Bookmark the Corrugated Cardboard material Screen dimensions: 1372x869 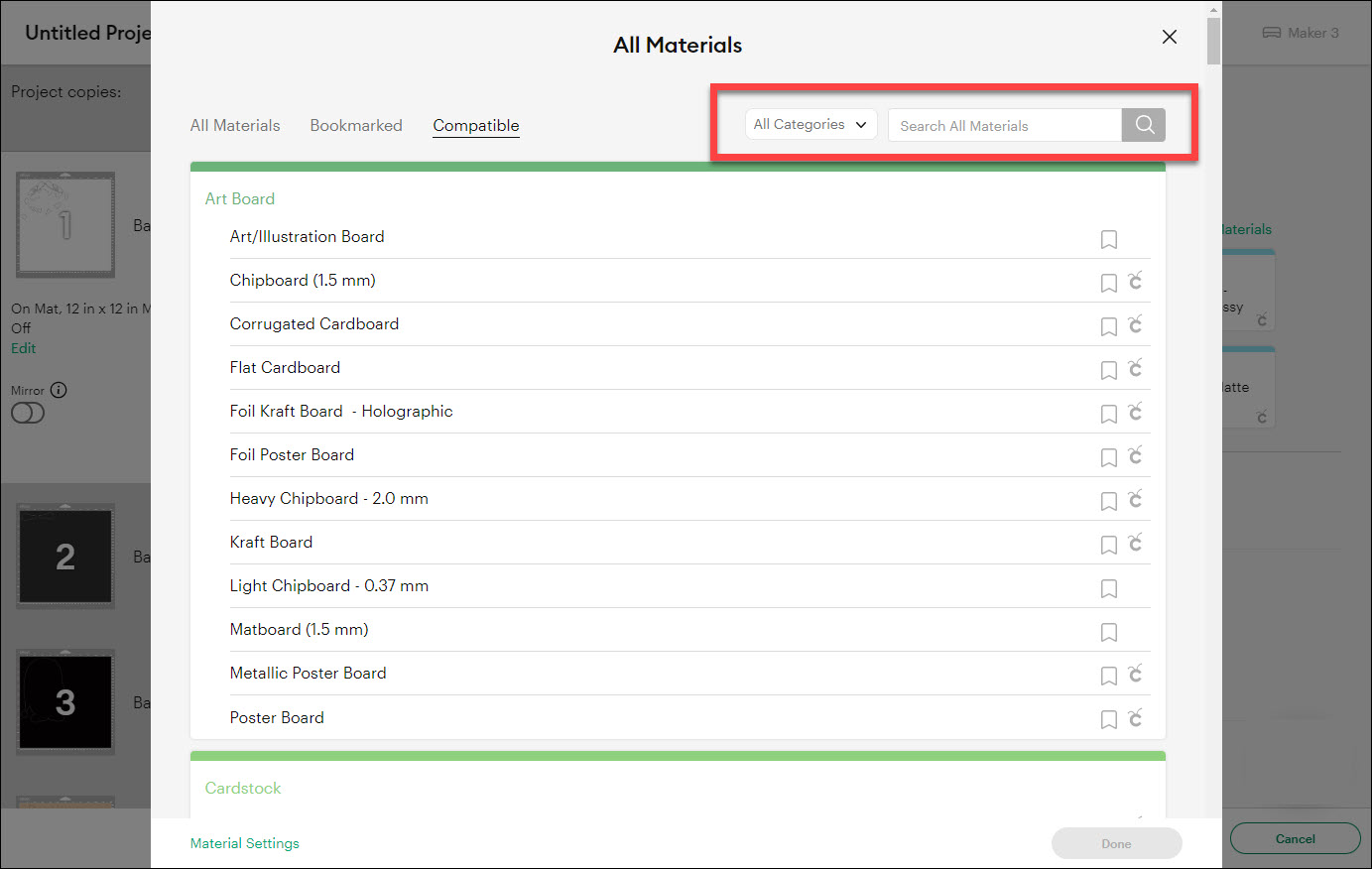[1108, 326]
